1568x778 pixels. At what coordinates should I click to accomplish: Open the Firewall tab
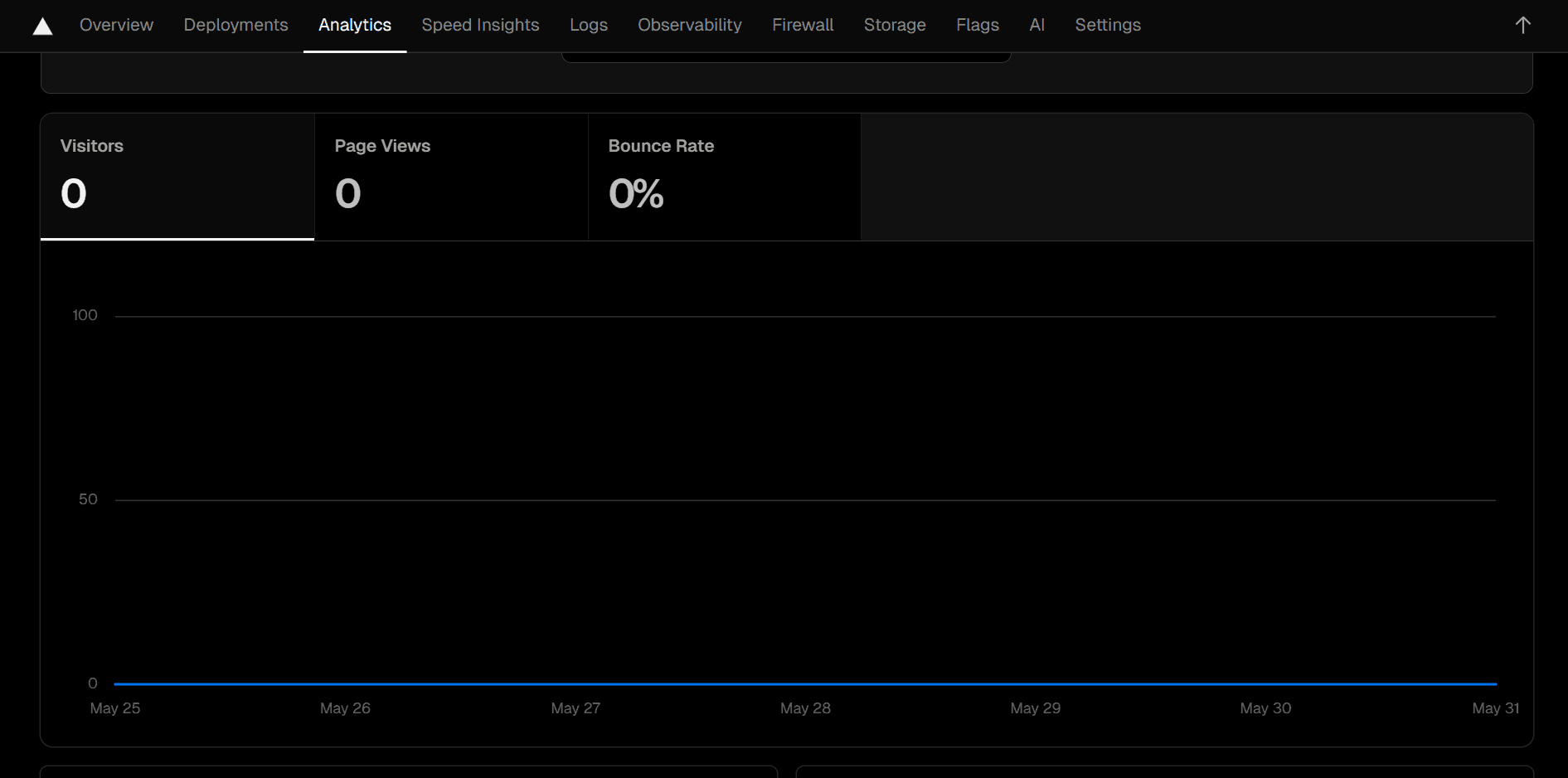click(x=802, y=25)
